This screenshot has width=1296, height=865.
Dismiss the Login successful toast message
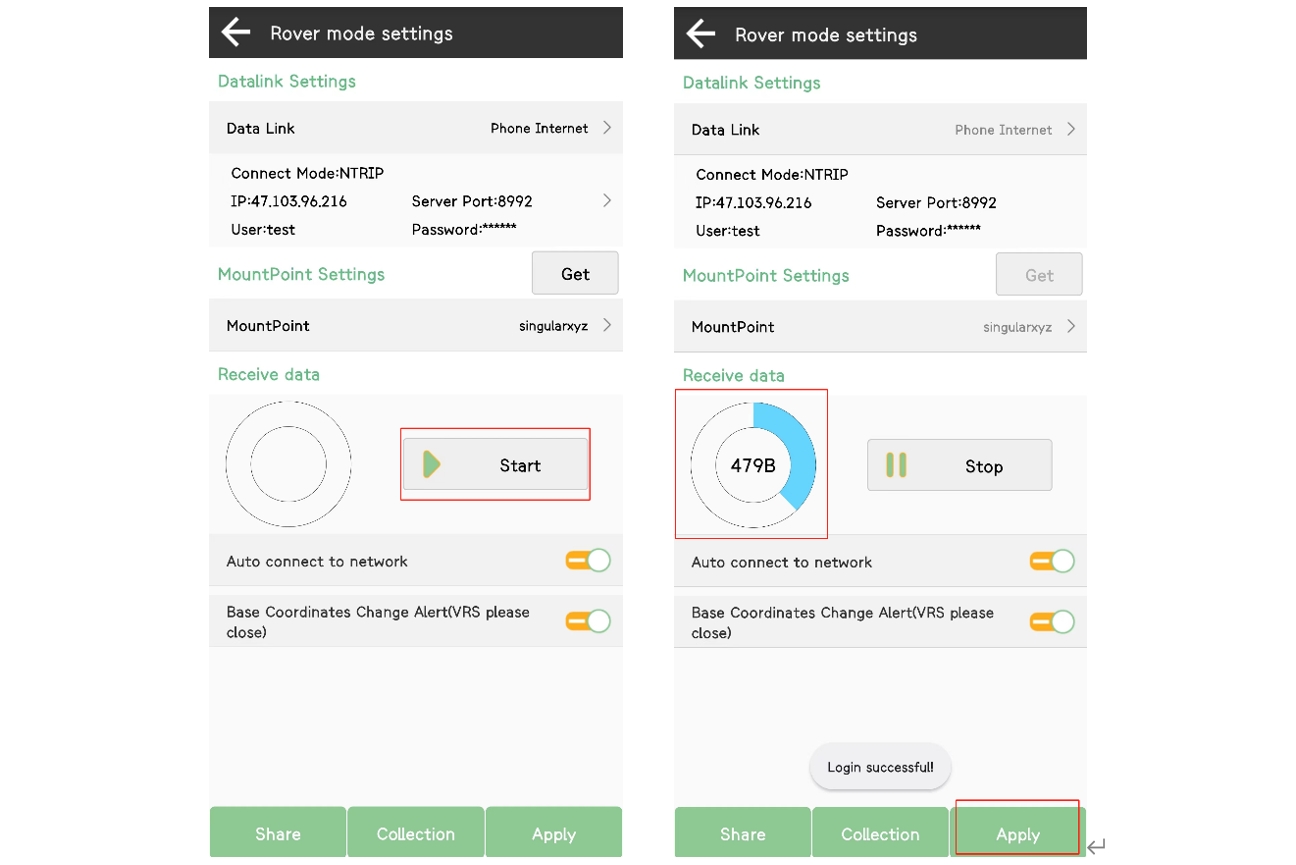click(880, 767)
